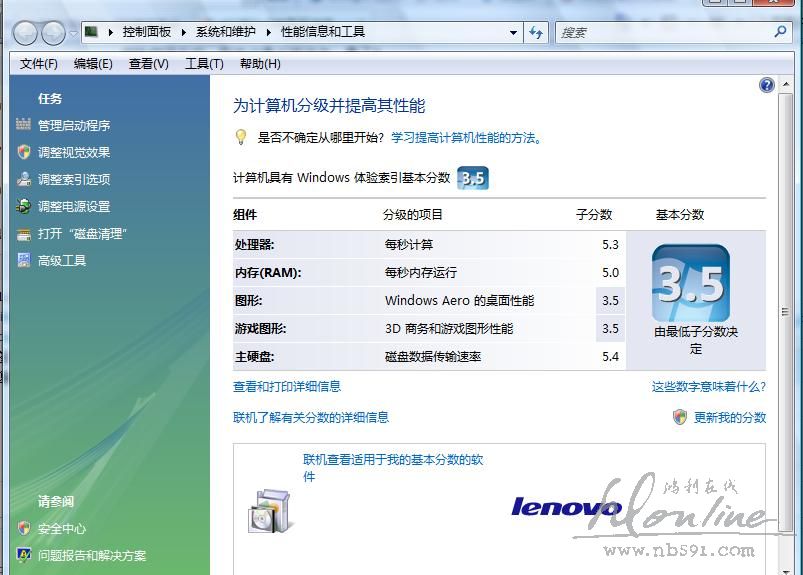Image resolution: width=803 pixels, height=575 pixels.
Task: Open 这些数字意味着什么? link
Action: [x=709, y=387]
